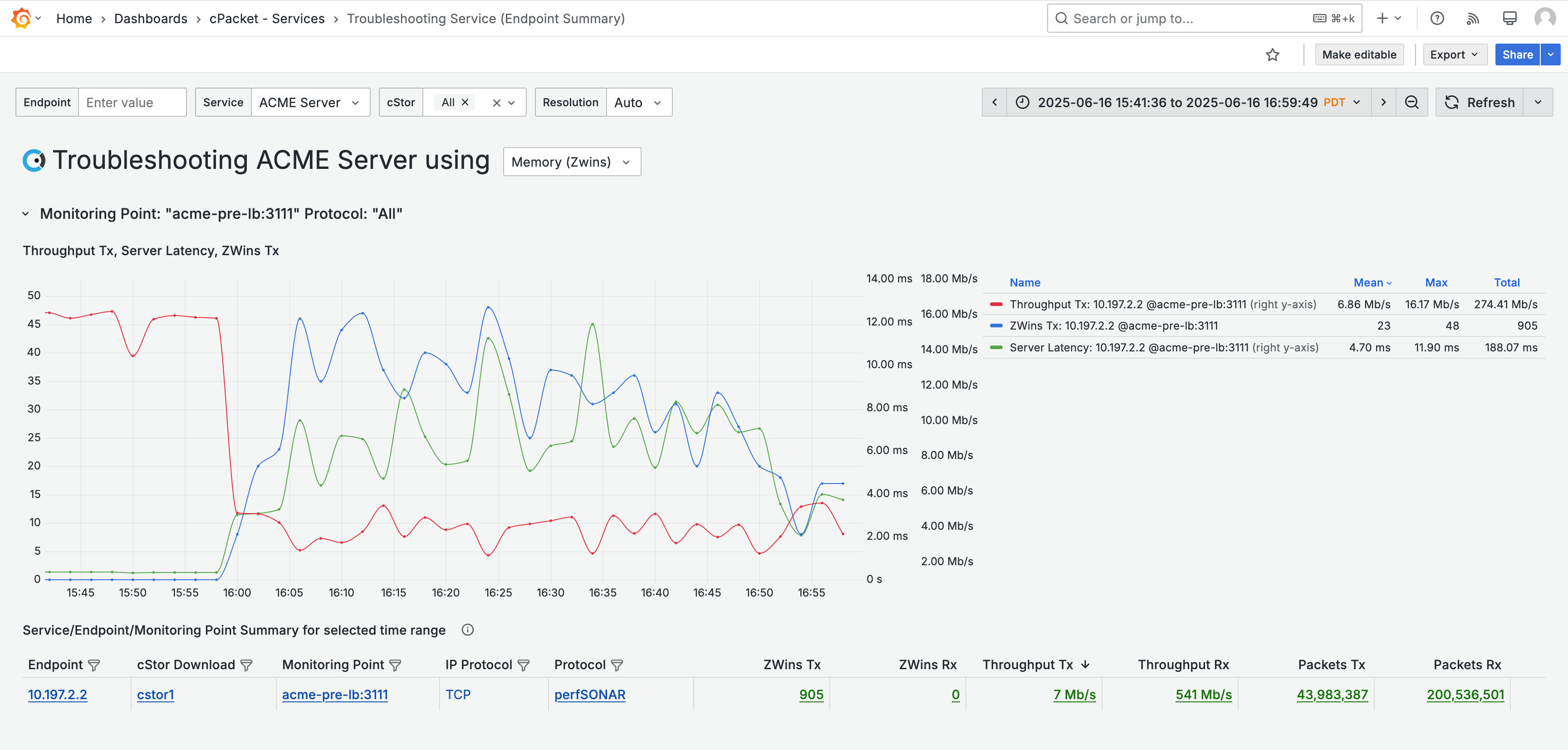Click the Packets Tx value 43,983,387
Image resolution: width=1568 pixels, height=750 pixels.
pyautogui.click(x=1332, y=695)
